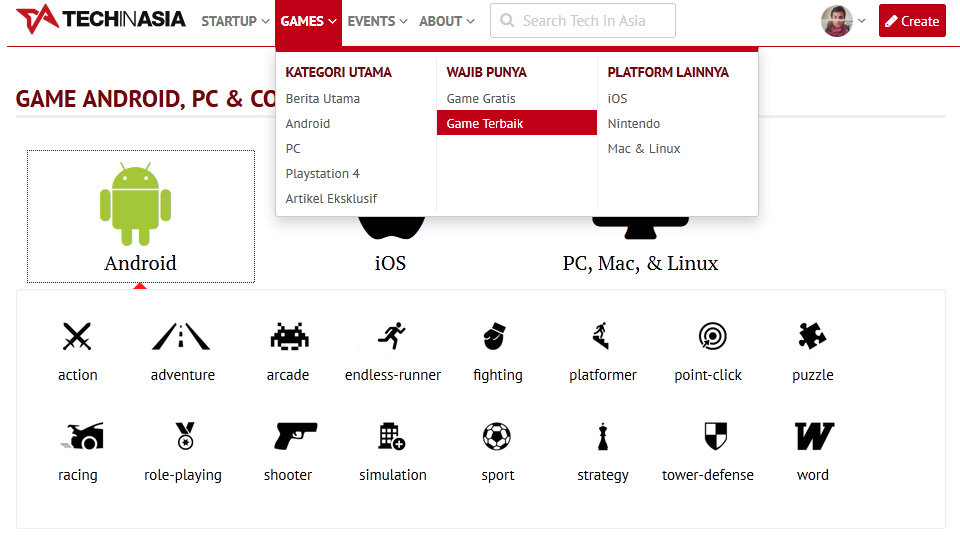Open the user avatar account menu

point(843,21)
